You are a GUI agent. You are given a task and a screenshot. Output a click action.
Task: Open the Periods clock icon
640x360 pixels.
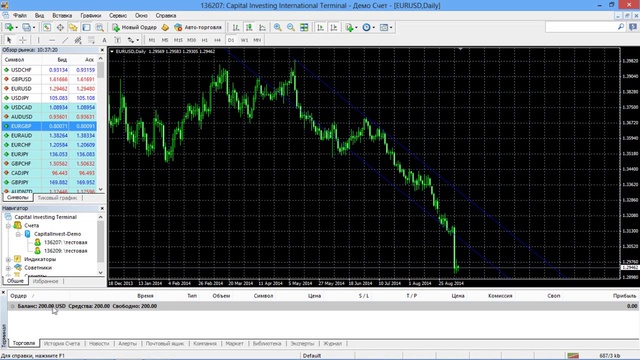coord(366,27)
